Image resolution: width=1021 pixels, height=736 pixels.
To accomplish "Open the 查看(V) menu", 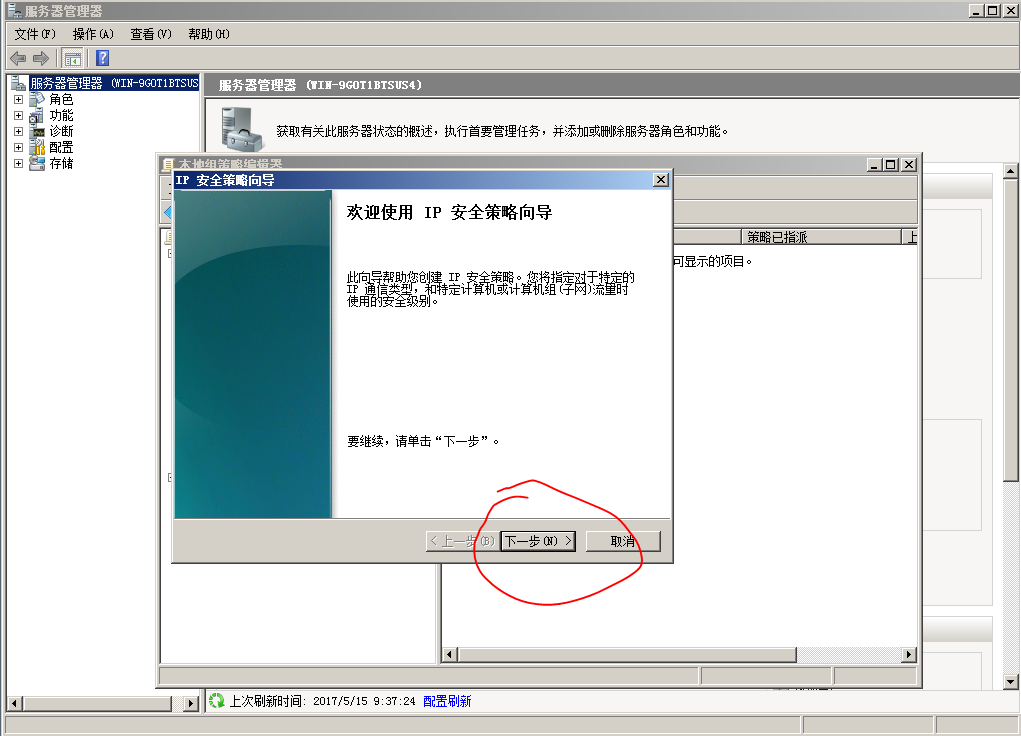I will click(151, 34).
